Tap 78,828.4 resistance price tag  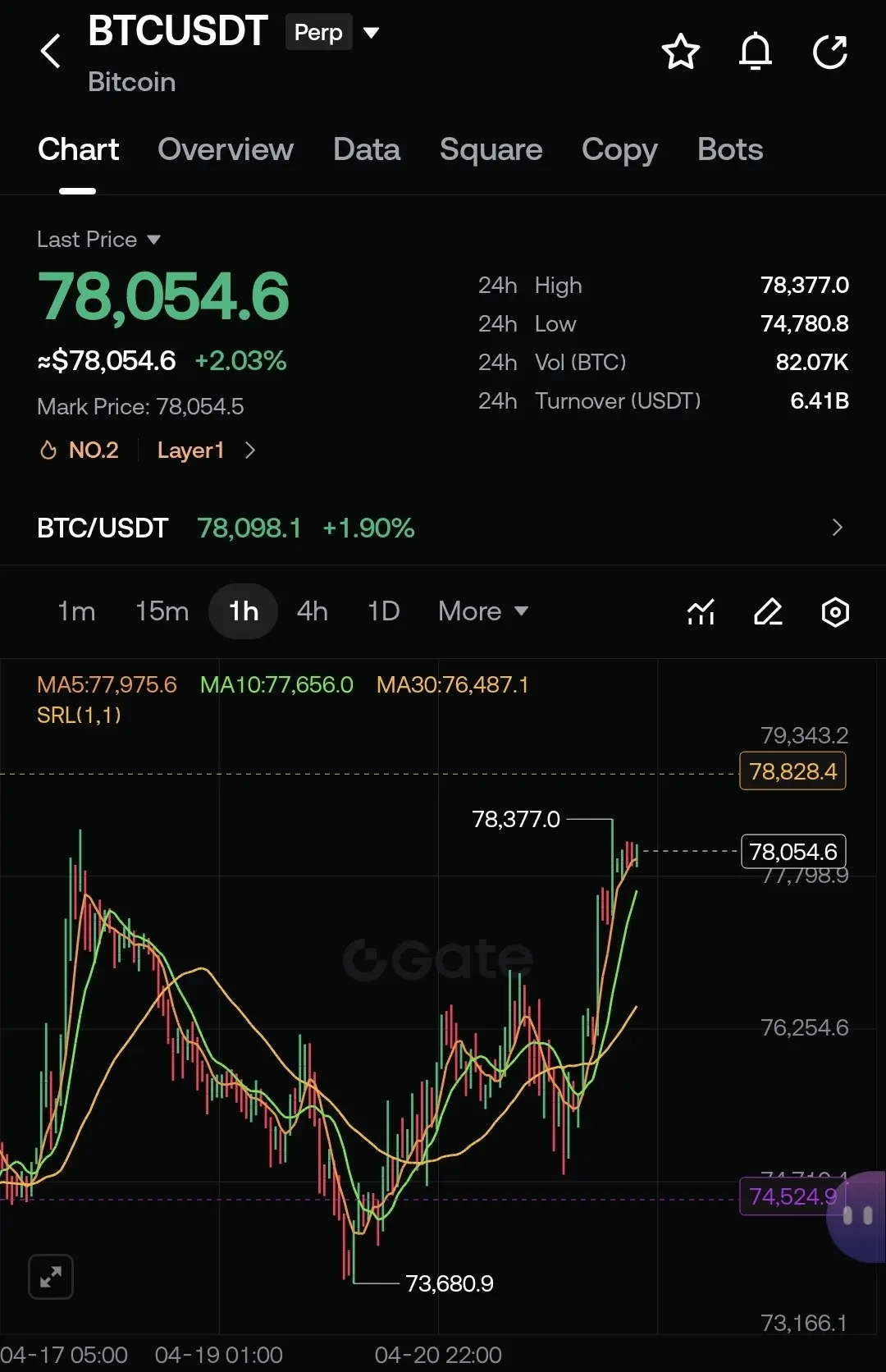click(x=792, y=771)
